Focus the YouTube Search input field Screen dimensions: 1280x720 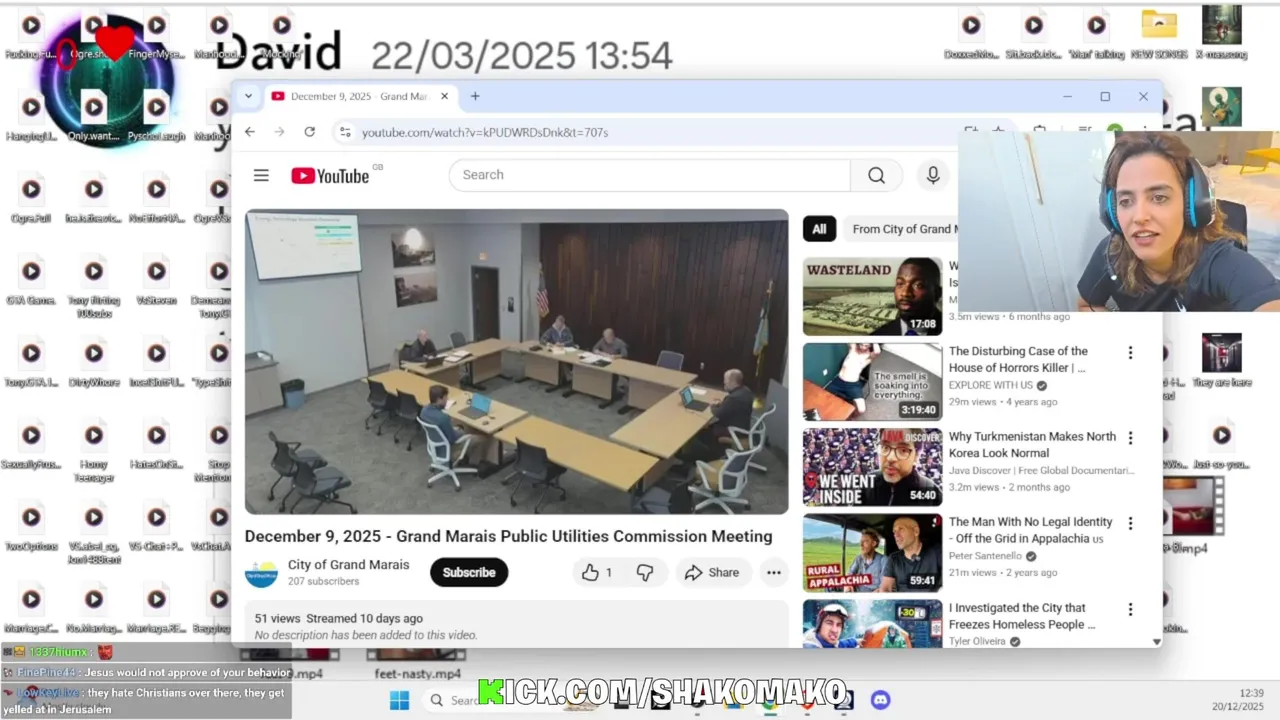pyautogui.click(x=650, y=175)
